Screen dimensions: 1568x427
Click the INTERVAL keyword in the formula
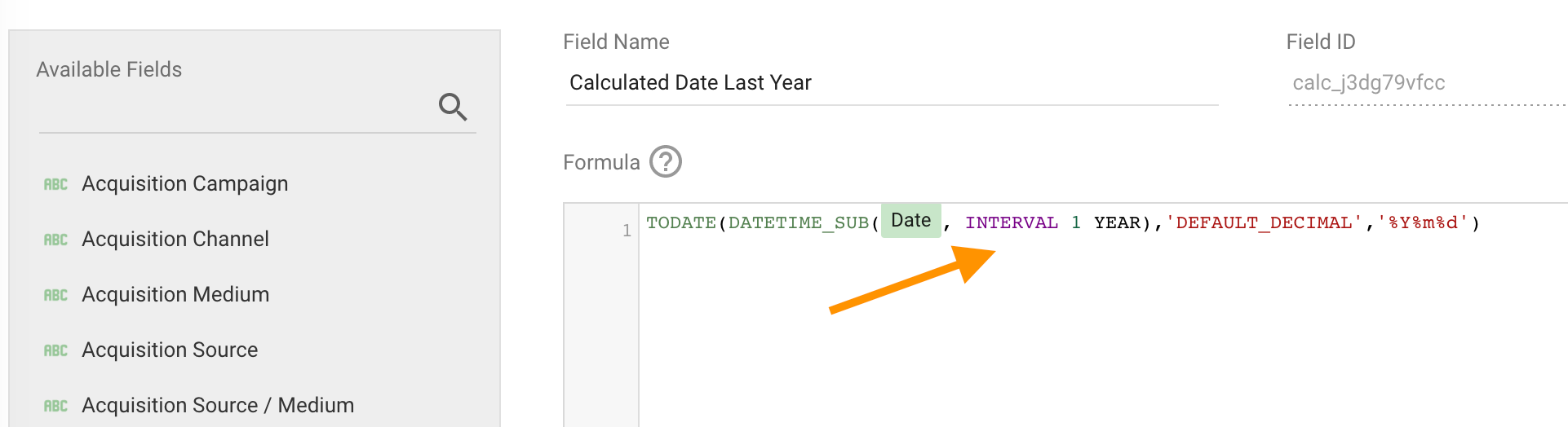point(1011,223)
